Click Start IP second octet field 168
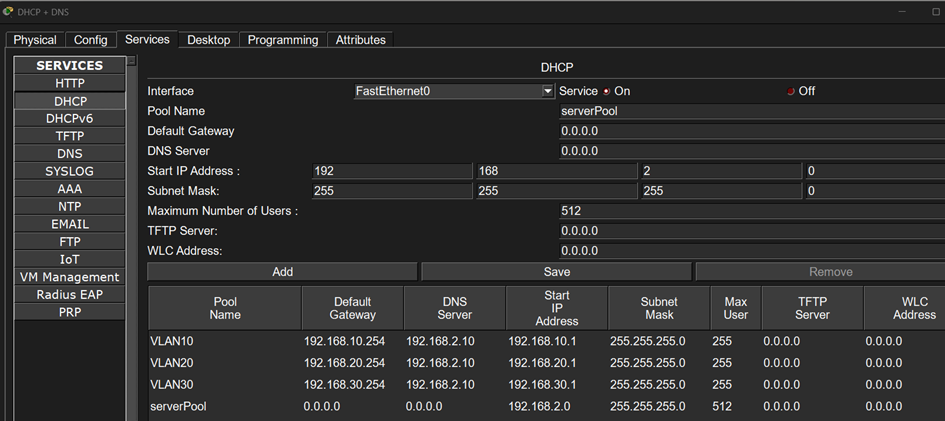The image size is (945, 421). tap(556, 171)
